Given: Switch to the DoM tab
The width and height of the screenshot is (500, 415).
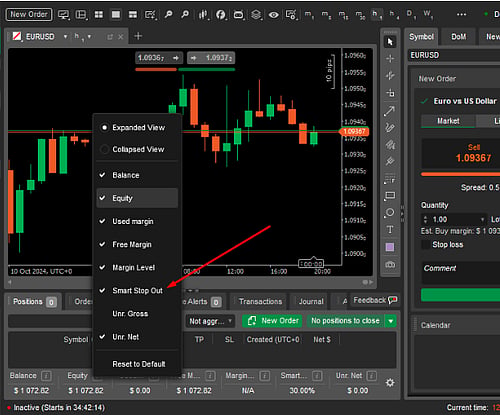Looking at the screenshot, I should point(458,37).
